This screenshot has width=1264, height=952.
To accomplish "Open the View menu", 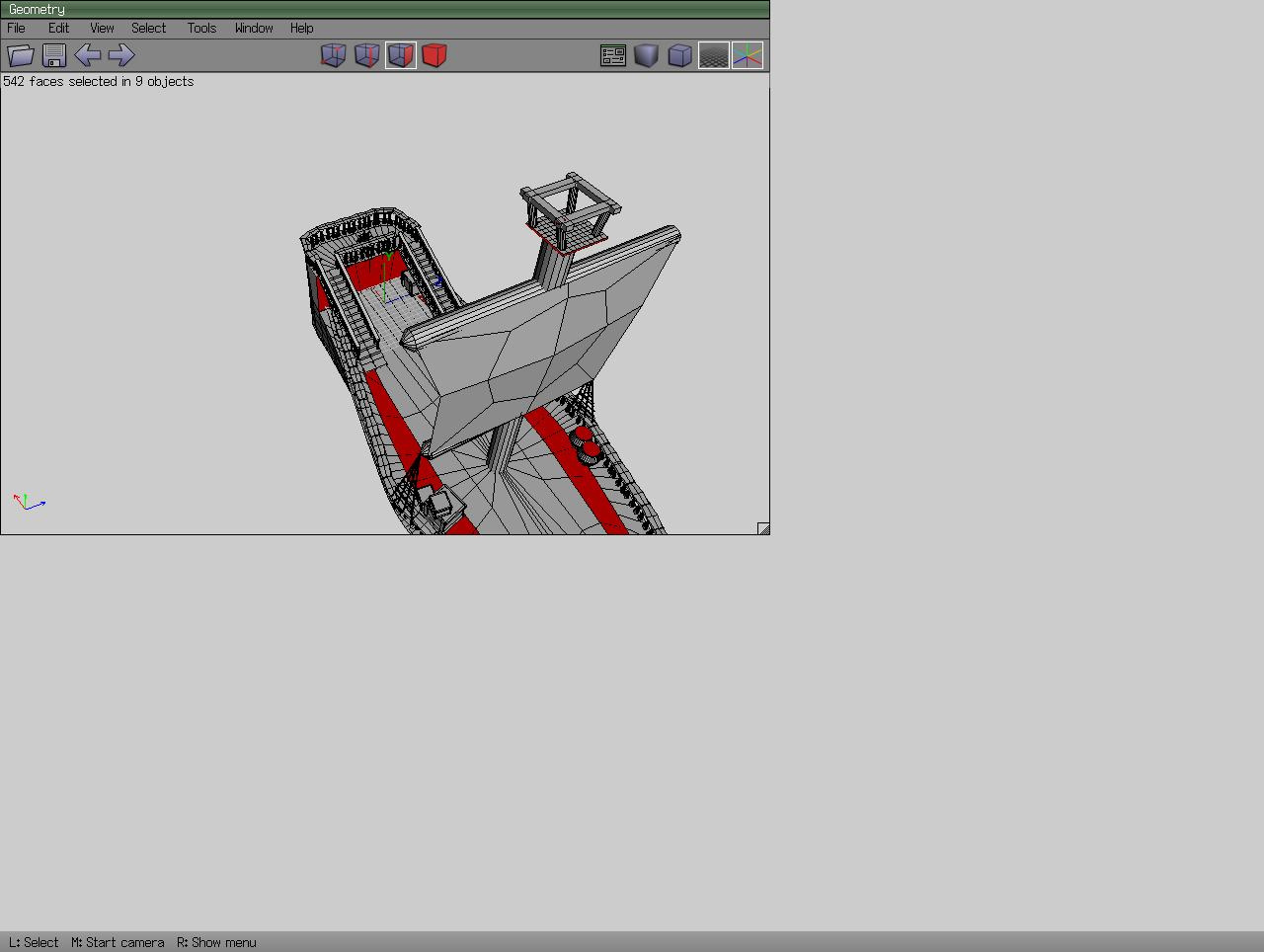I will [102, 29].
